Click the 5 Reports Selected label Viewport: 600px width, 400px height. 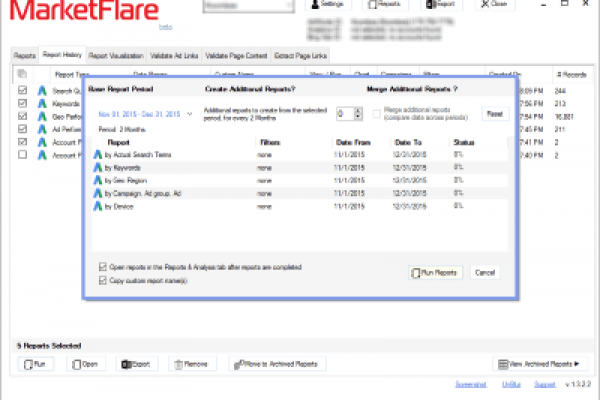(49, 346)
